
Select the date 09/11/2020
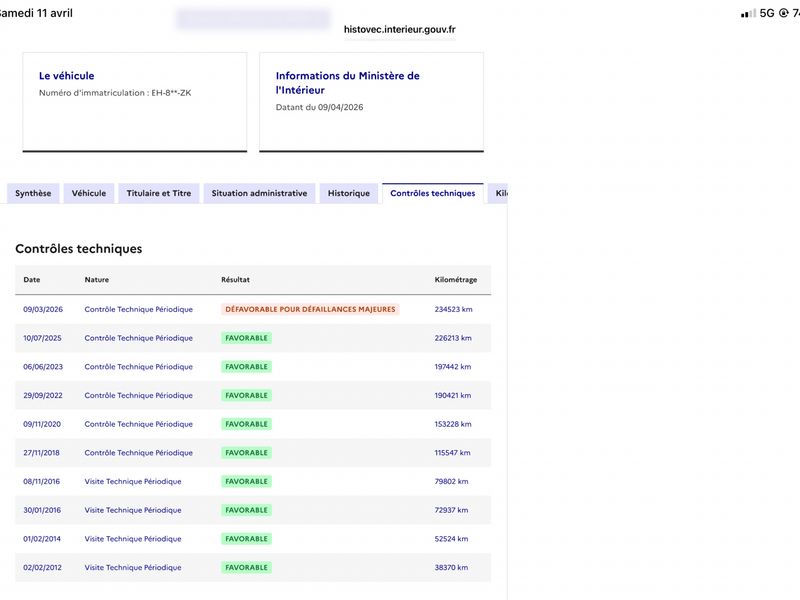pyautogui.click(x=42, y=424)
